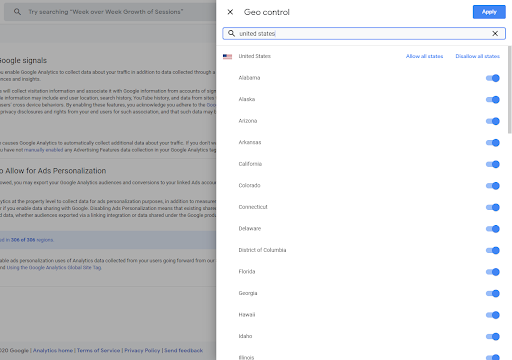Clear the united states search text
This screenshot has width=512, height=360.
pos(495,33)
